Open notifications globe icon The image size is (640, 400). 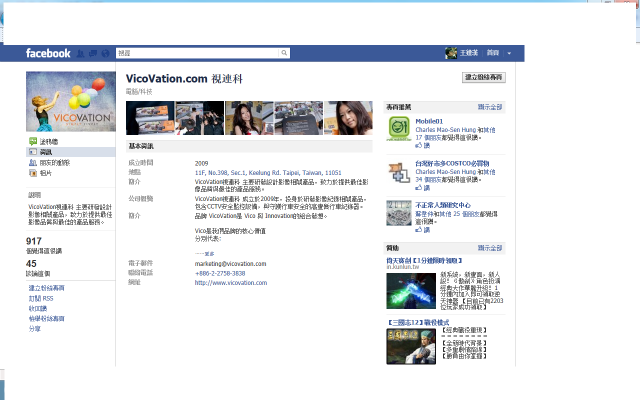click(x=106, y=53)
